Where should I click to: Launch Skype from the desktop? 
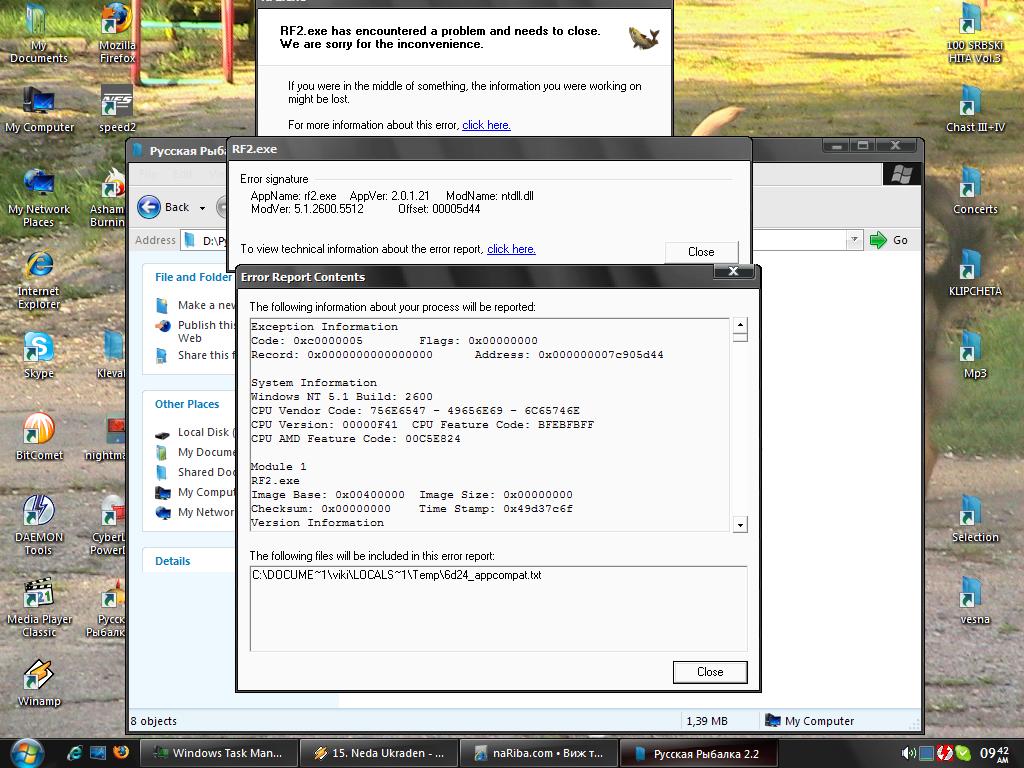(x=39, y=355)
